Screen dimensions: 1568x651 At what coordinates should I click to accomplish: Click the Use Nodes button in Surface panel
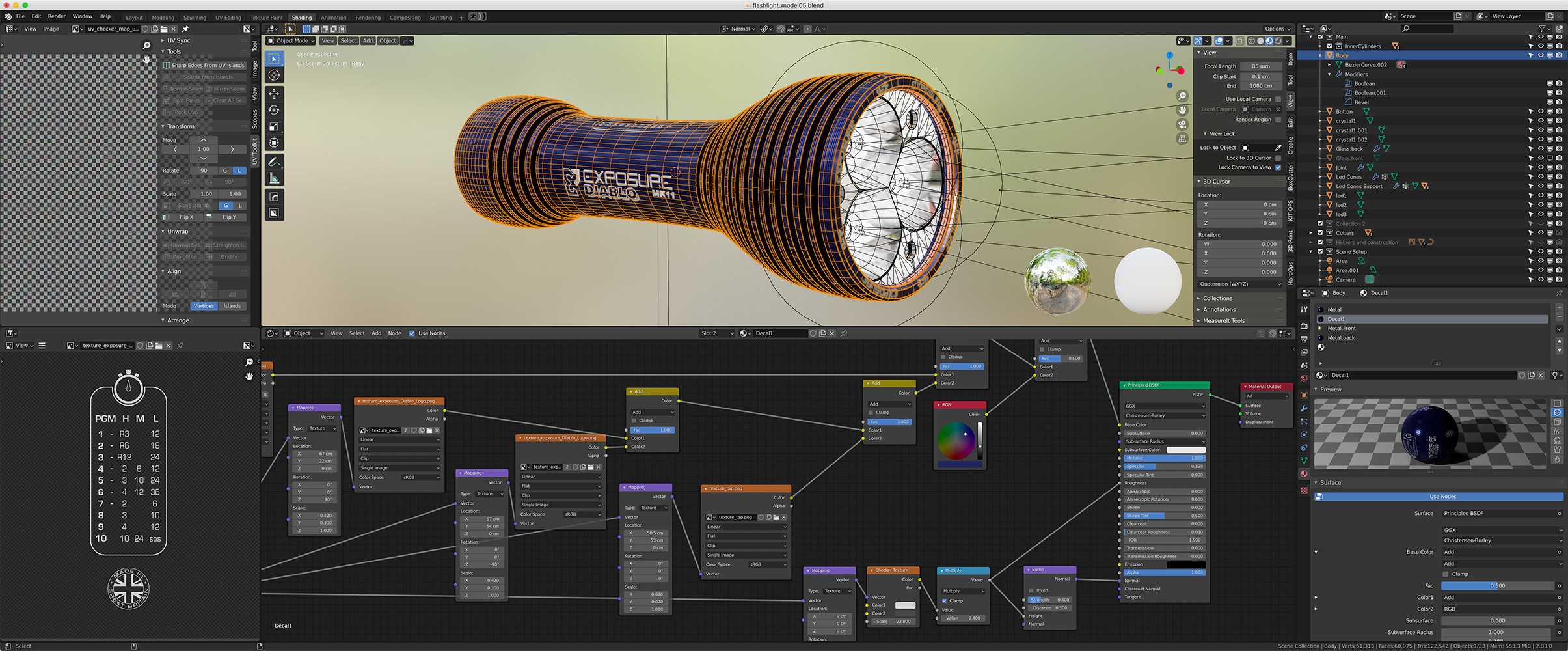click(x=1442, y=497)
